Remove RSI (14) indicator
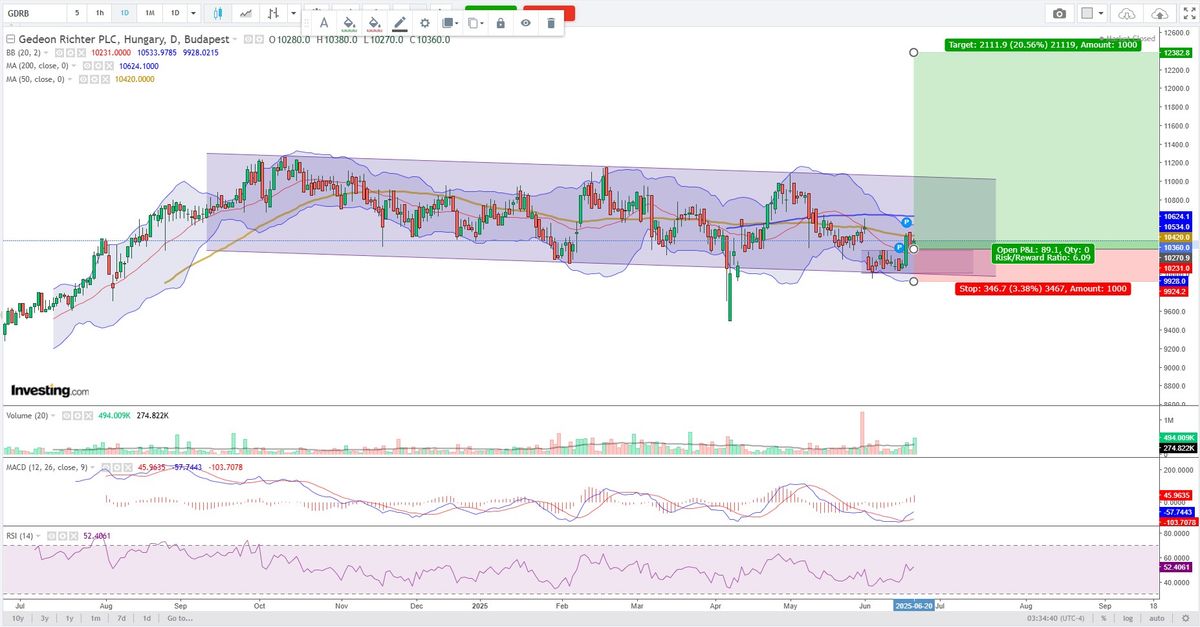The width and height of the screenshot is (1200, 627). click(73, 536)
